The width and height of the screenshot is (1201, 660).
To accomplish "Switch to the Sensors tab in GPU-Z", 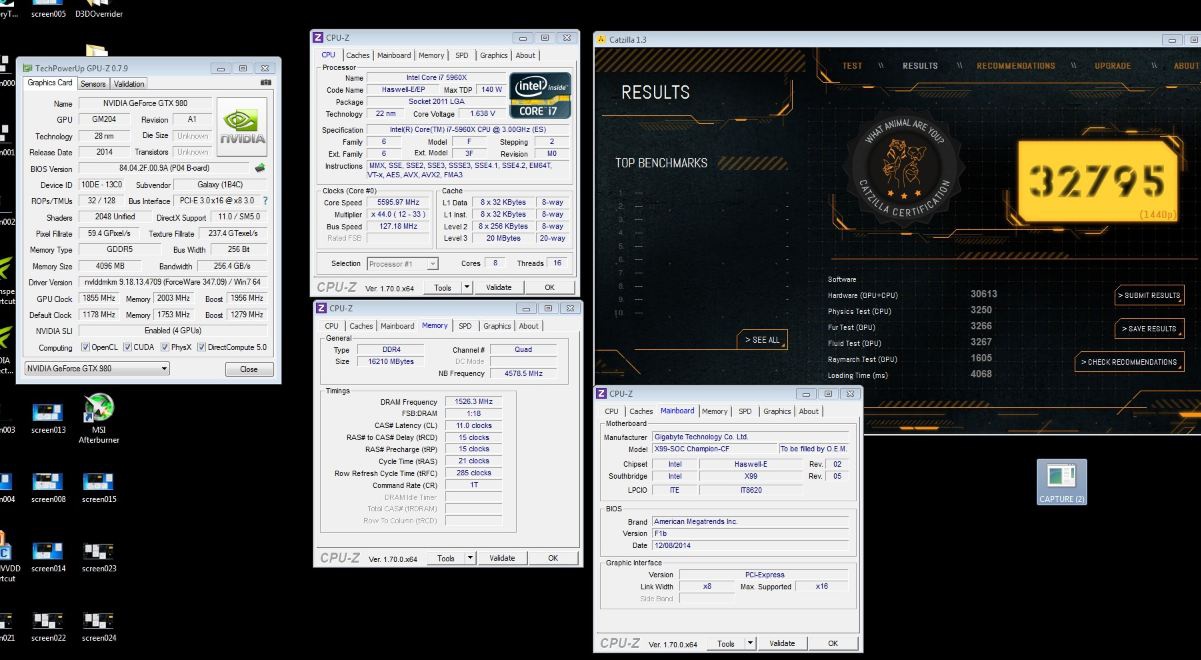I will pyautogui.click(x=93, y=84).
